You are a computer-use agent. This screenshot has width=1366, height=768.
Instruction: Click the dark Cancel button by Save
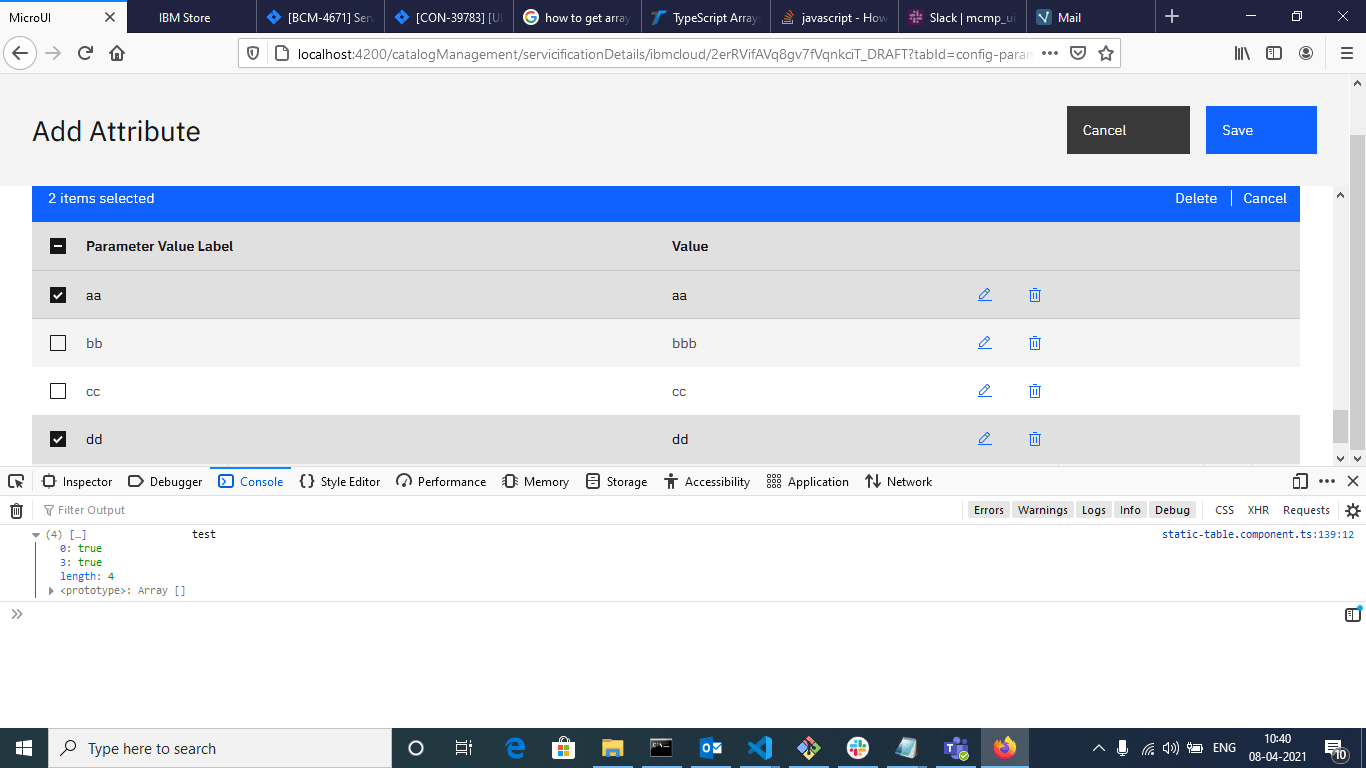point(1128,130)
